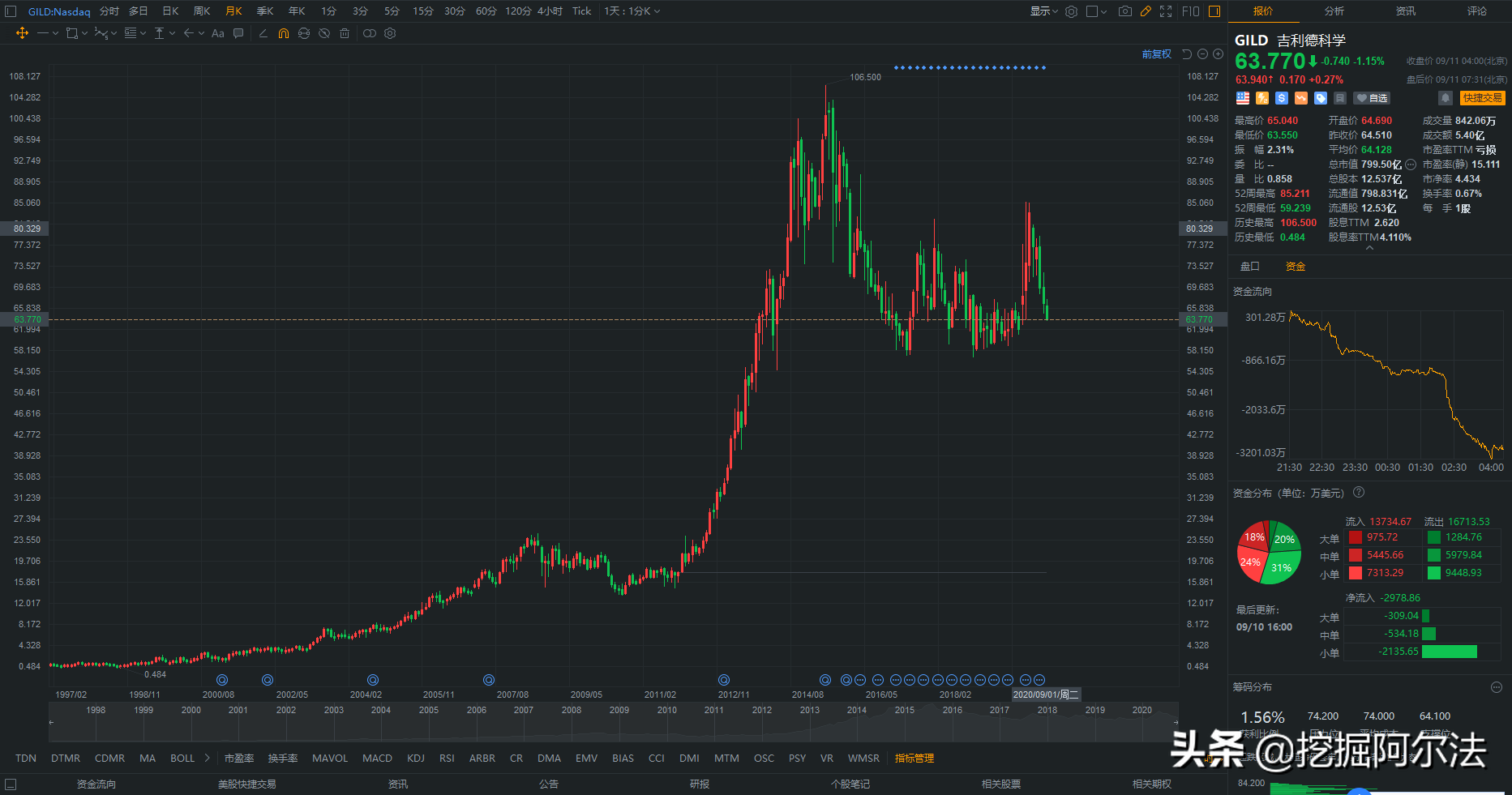Expand the rectangle shape tool dropdown
This screenshot has height=795, width=1512.
coord(84,33)
